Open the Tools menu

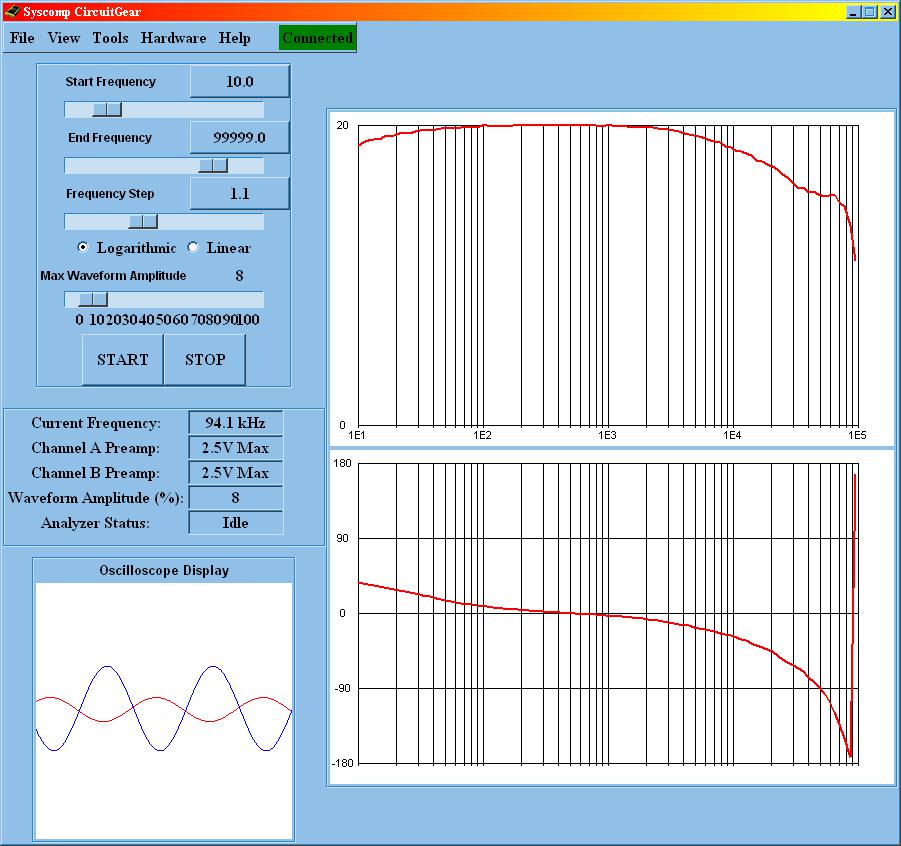(110, 38)
